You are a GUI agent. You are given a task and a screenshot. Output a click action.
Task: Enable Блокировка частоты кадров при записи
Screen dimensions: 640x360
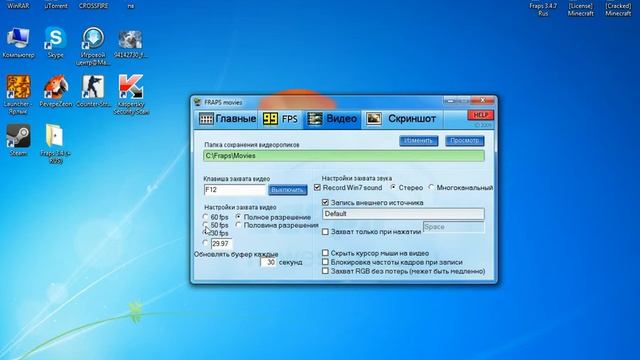(x=325, y=262)
